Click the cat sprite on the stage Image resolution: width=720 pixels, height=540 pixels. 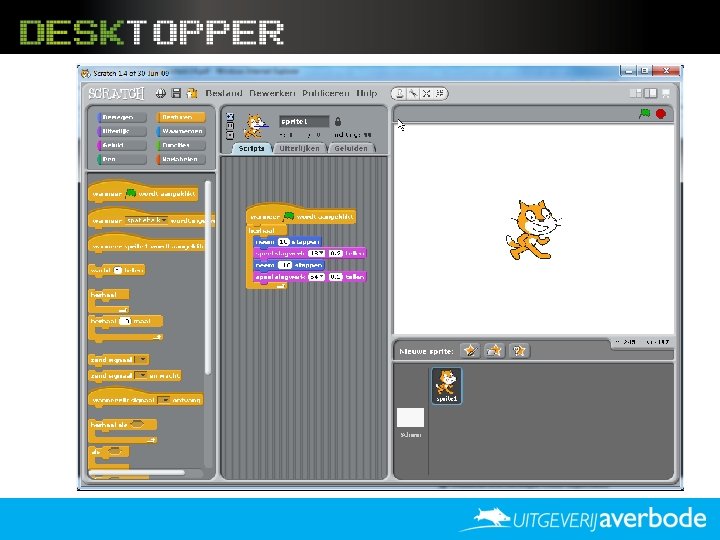[x=533, y=230]
